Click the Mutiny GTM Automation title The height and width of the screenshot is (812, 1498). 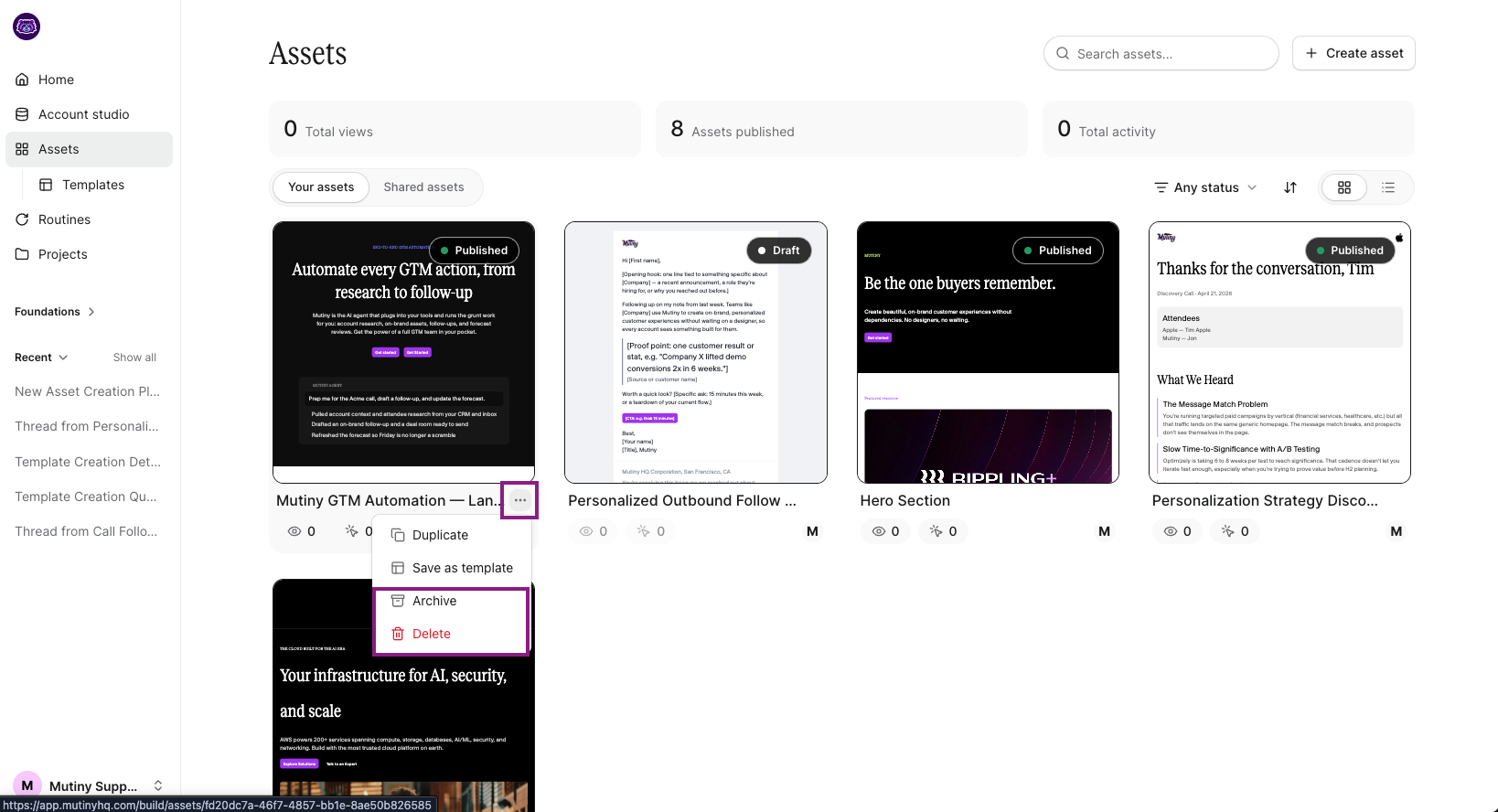(x=390, y=500)
